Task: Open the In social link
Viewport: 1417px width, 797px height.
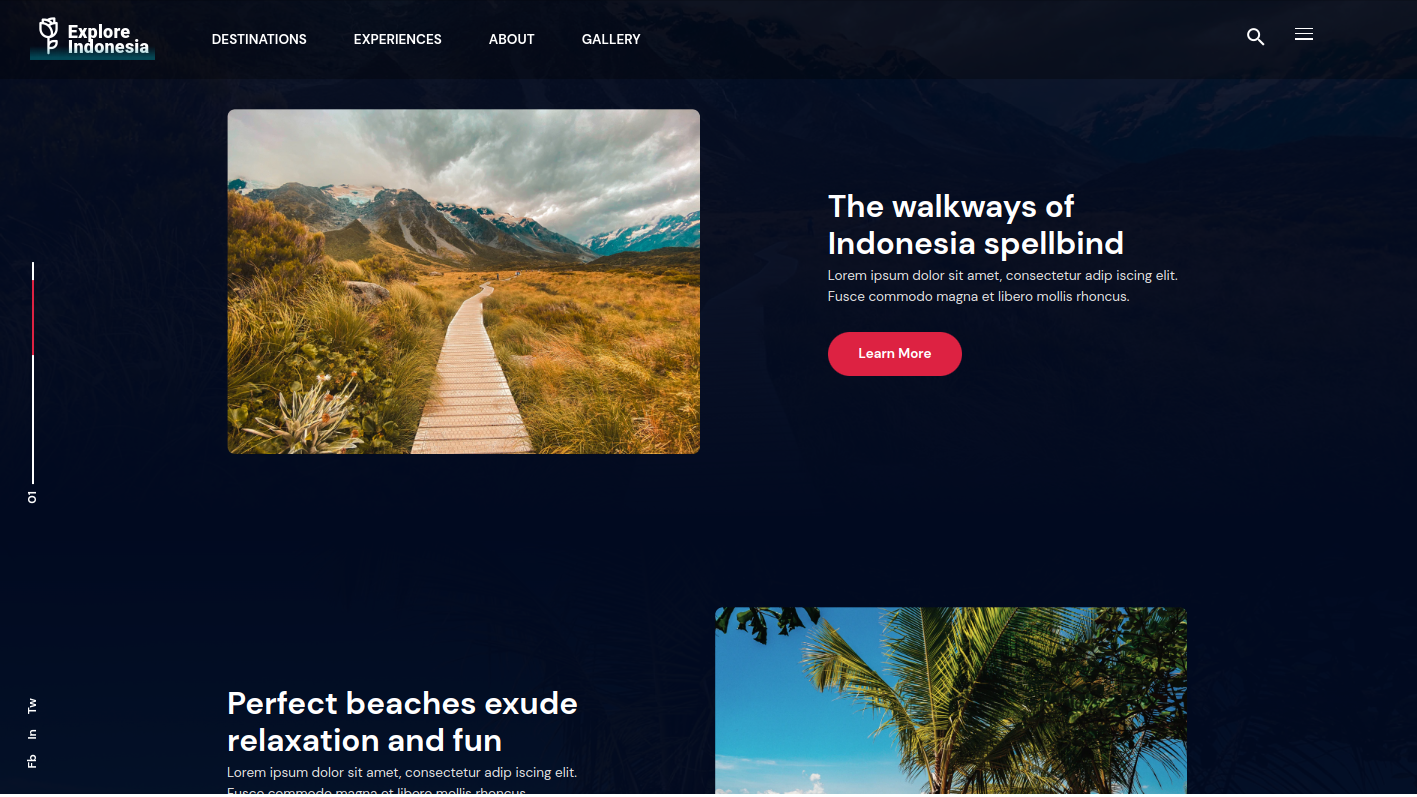Action: tap(32, 734)
